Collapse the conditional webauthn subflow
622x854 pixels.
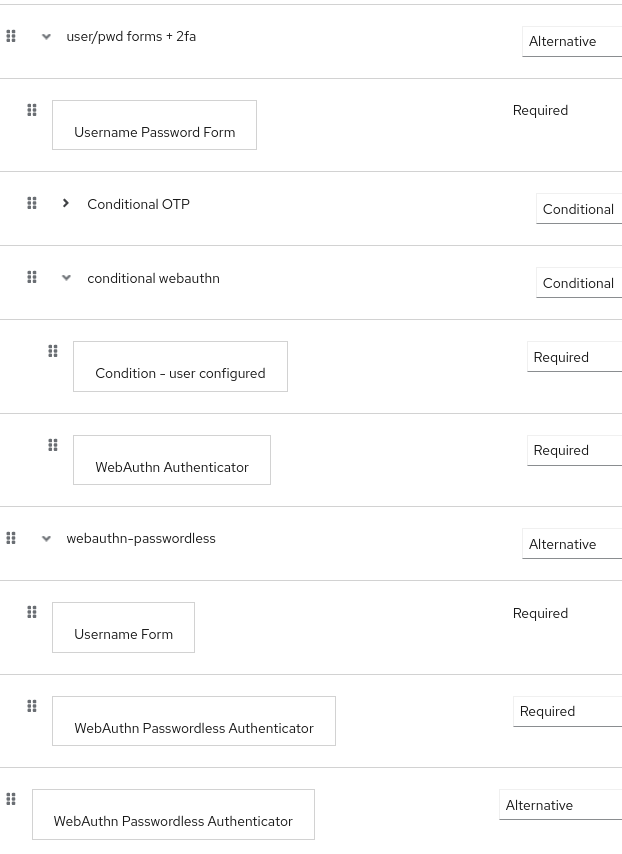(66, 277)
